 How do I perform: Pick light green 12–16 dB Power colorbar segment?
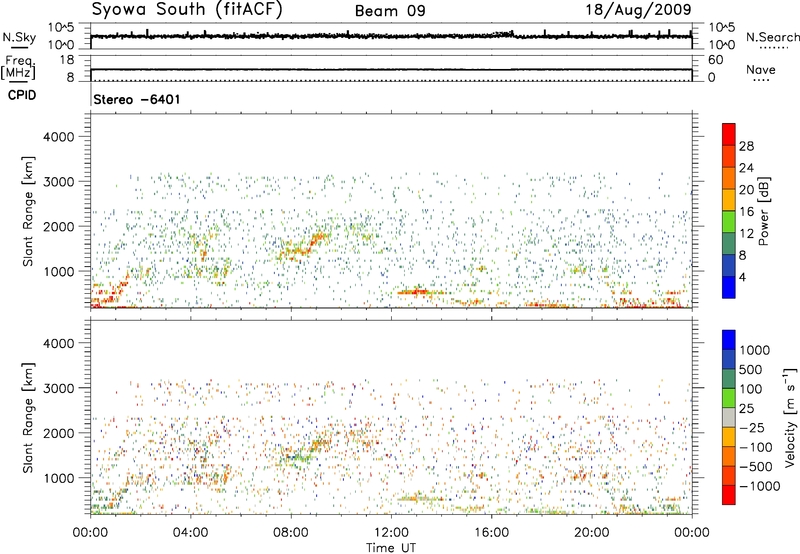729,221
